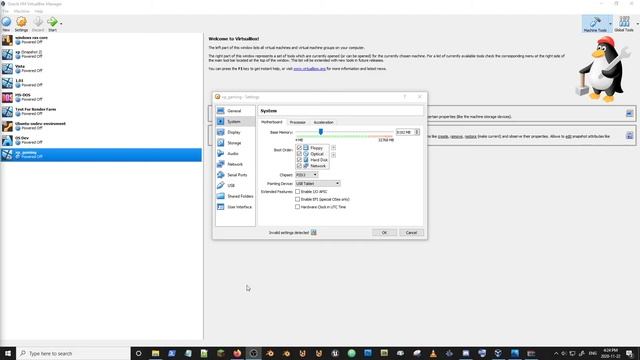Open Start button dropdown arrow
The height and width of the screenshot is (360, 640).
coord(61,24)
